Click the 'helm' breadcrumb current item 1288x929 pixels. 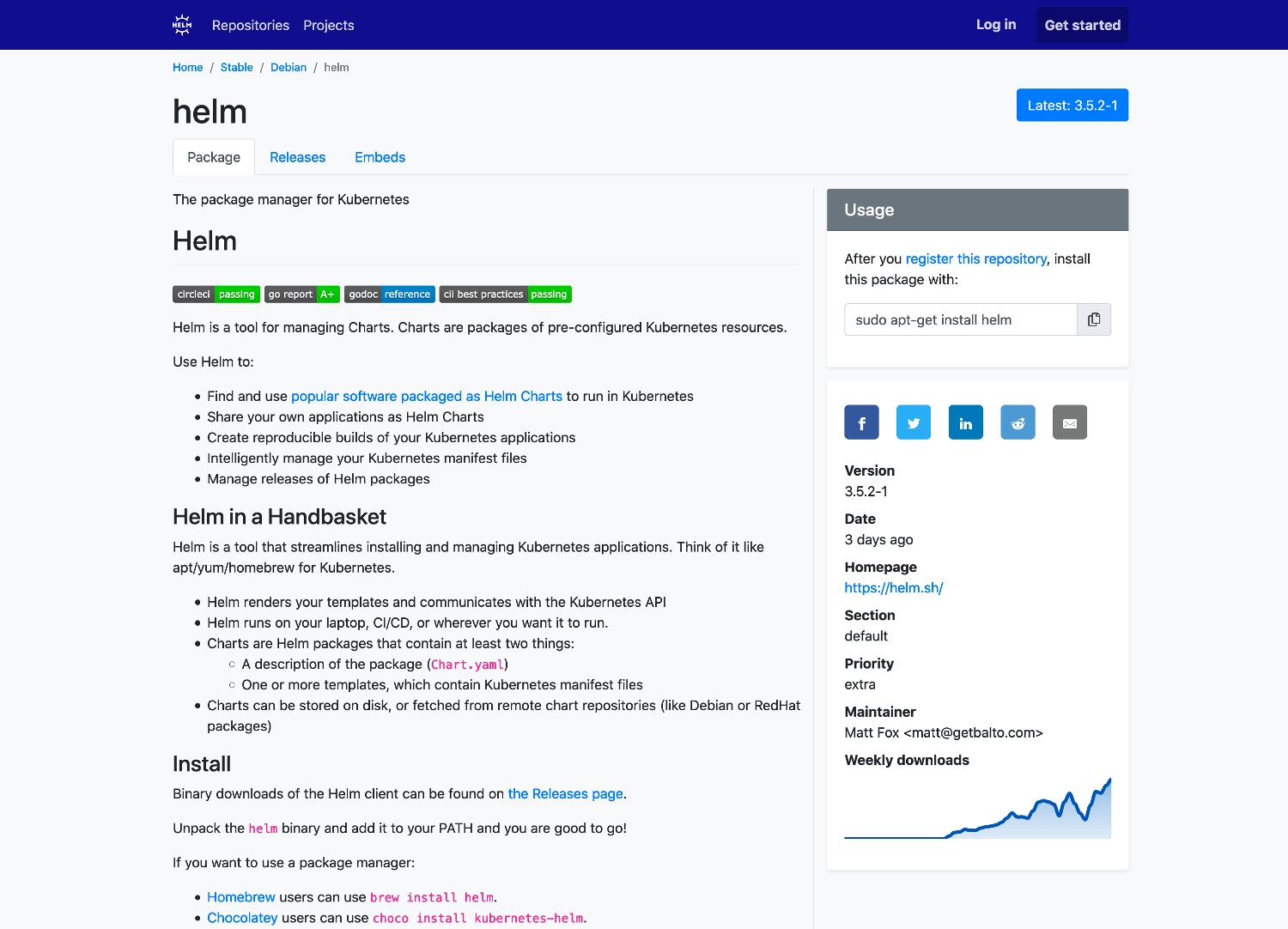pos(337,67)
